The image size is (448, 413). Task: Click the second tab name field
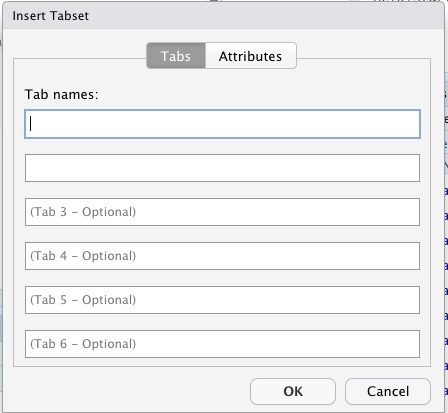click(222, 168)
